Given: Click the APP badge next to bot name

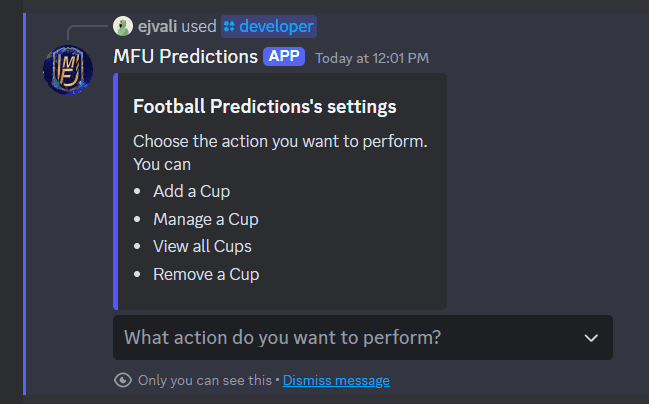Looking at the screenshot, I should [284, 57].
